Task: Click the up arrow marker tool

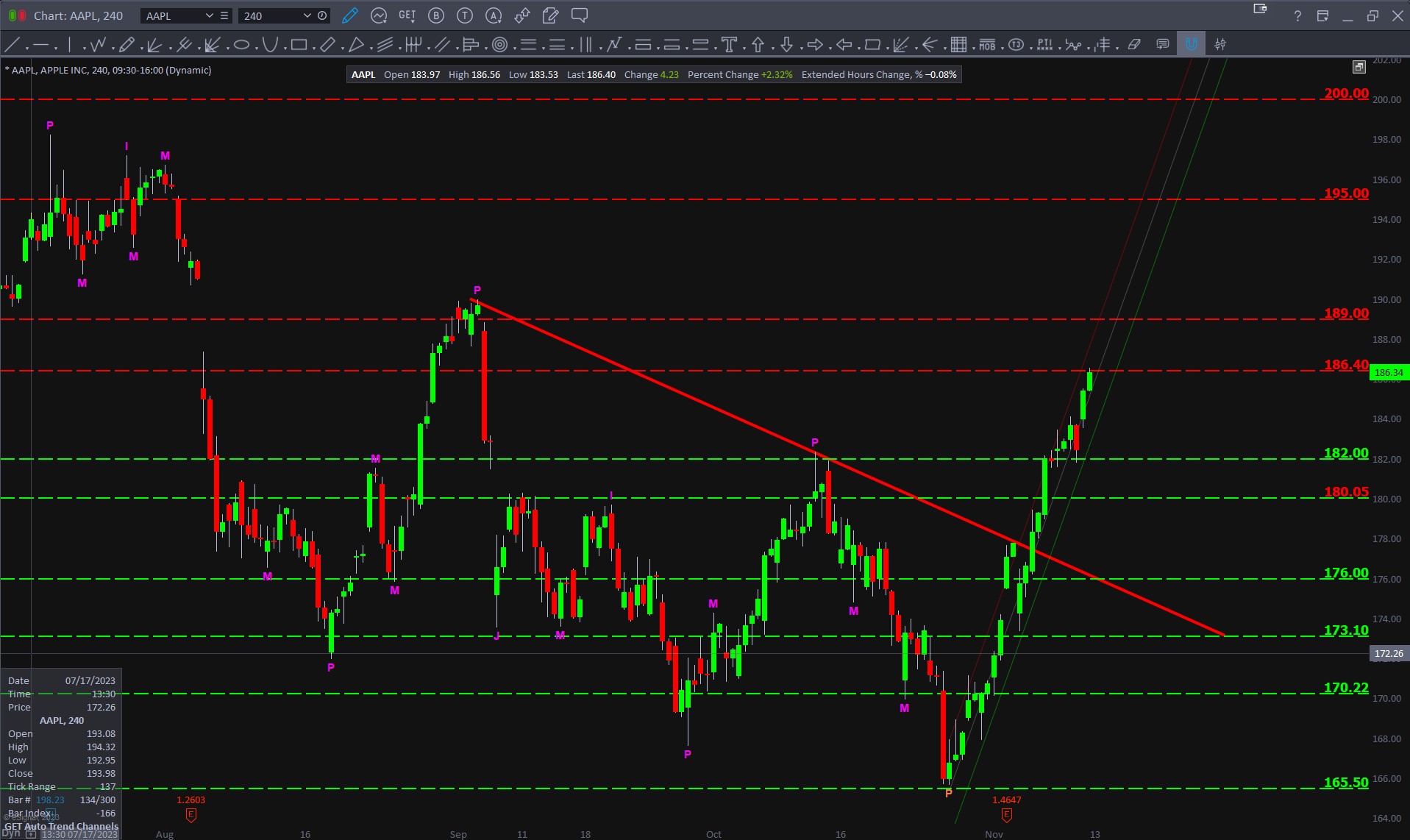Action: point(758,45)
